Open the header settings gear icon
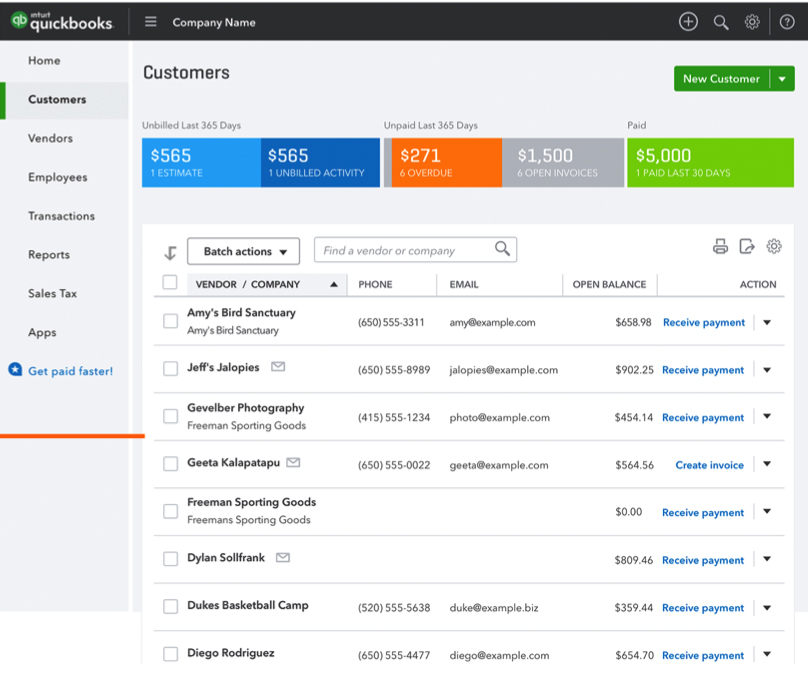 point(752,22)
